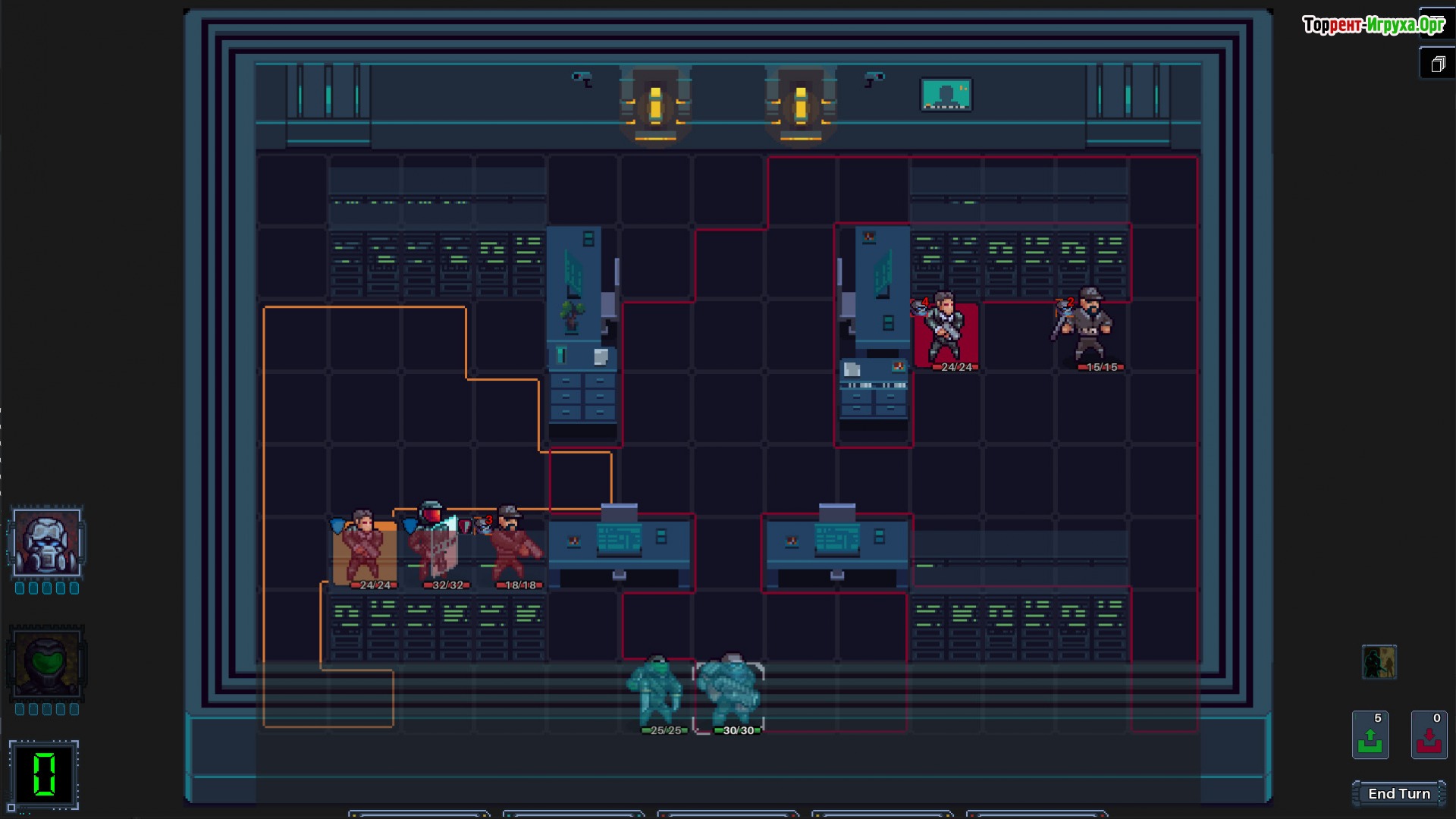Viewport: 1456px width, 819px height.
Task: Select the white robot character portrait
Action: (x=47, y=541)
